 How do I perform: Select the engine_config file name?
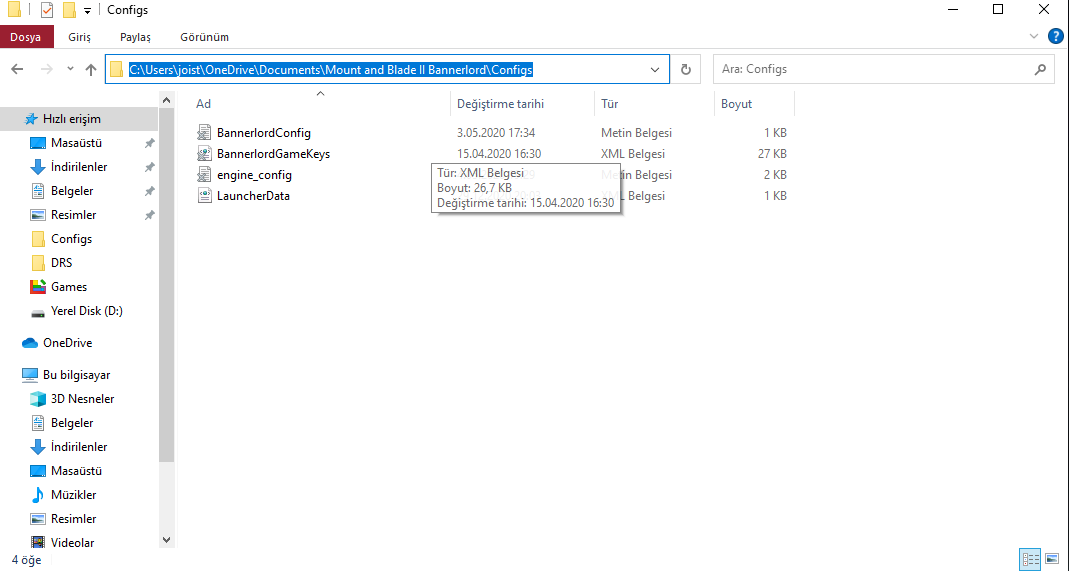254,175
